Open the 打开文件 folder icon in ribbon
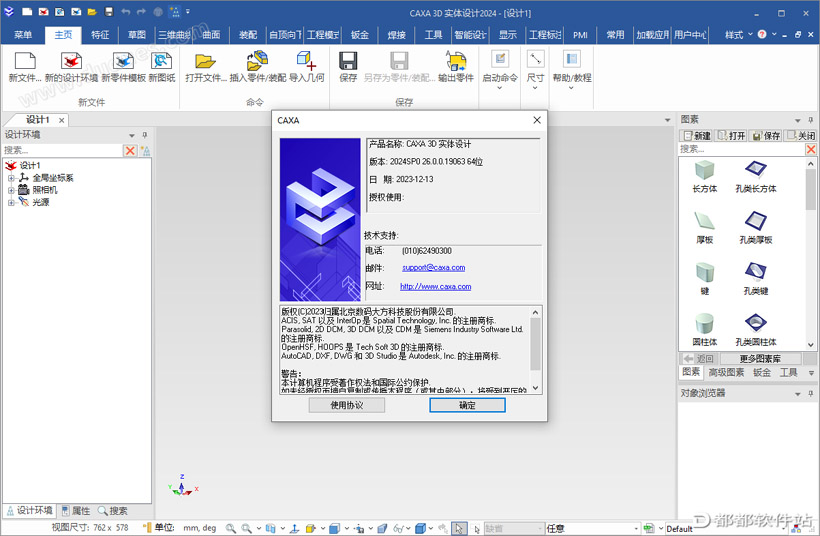This screenshot has width=820, height=536. [206, 61]
